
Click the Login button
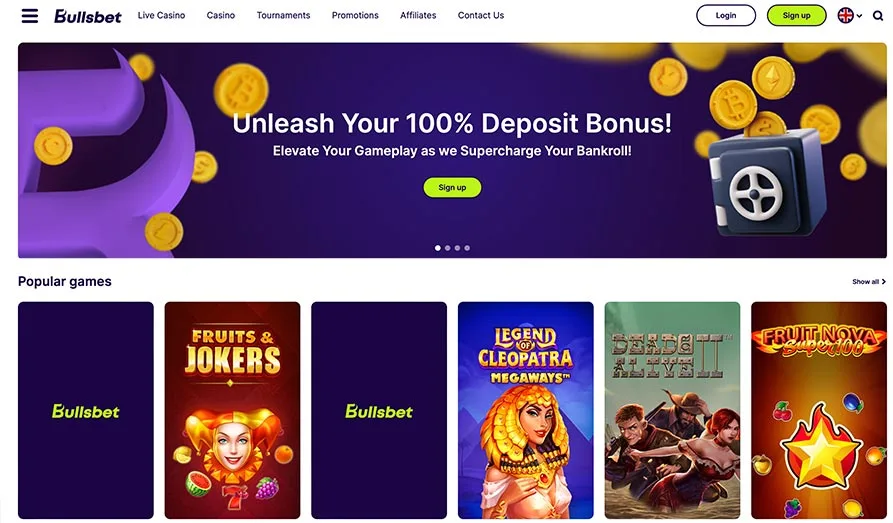click(726, 15)
